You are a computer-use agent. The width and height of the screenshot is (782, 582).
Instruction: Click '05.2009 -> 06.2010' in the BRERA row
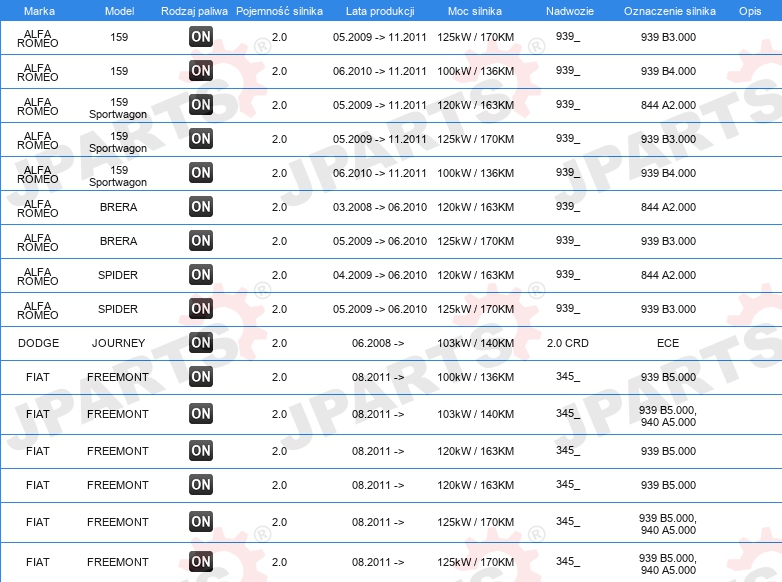[380, 241]
